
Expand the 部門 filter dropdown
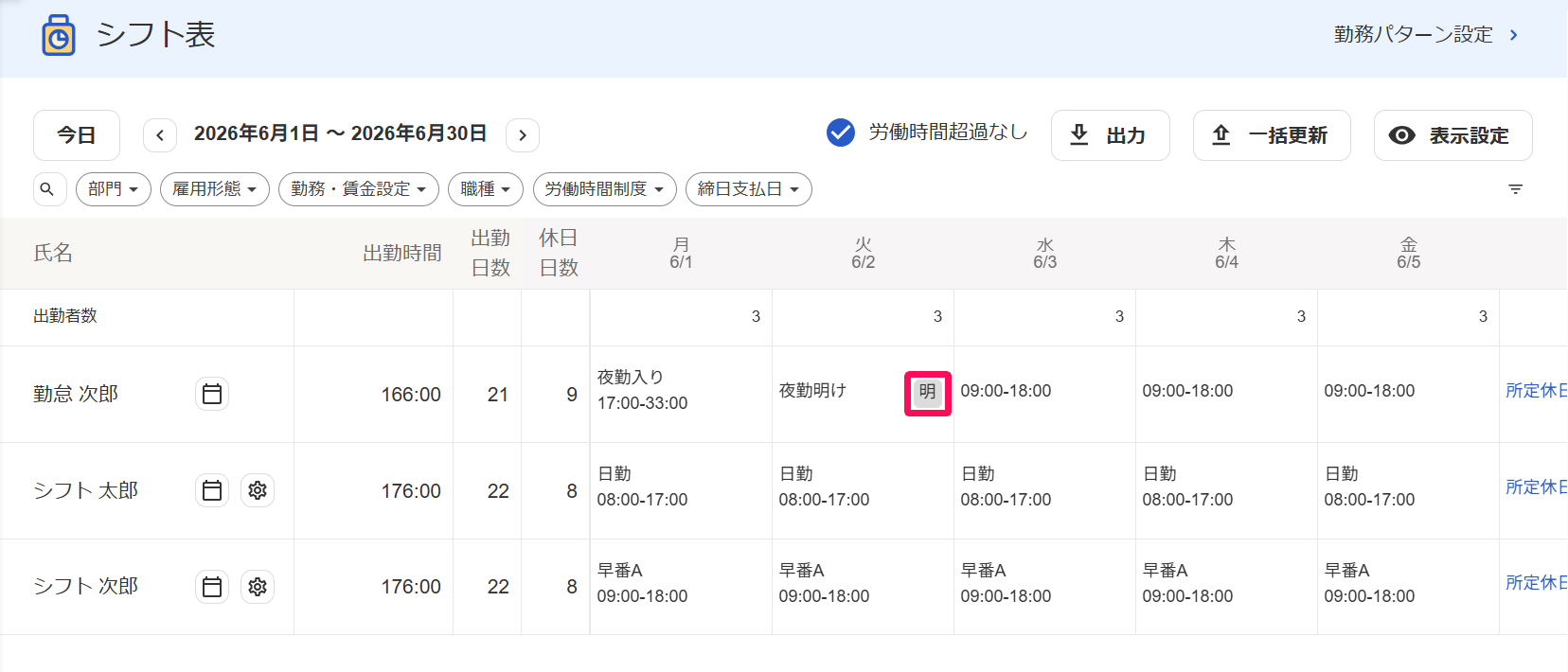point(114,189)
